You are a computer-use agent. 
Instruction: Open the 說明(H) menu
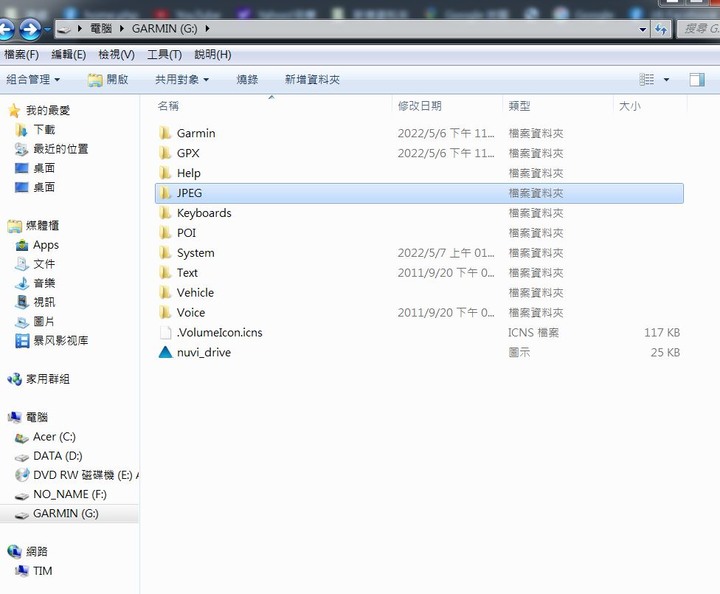click(x=213, y=55)
